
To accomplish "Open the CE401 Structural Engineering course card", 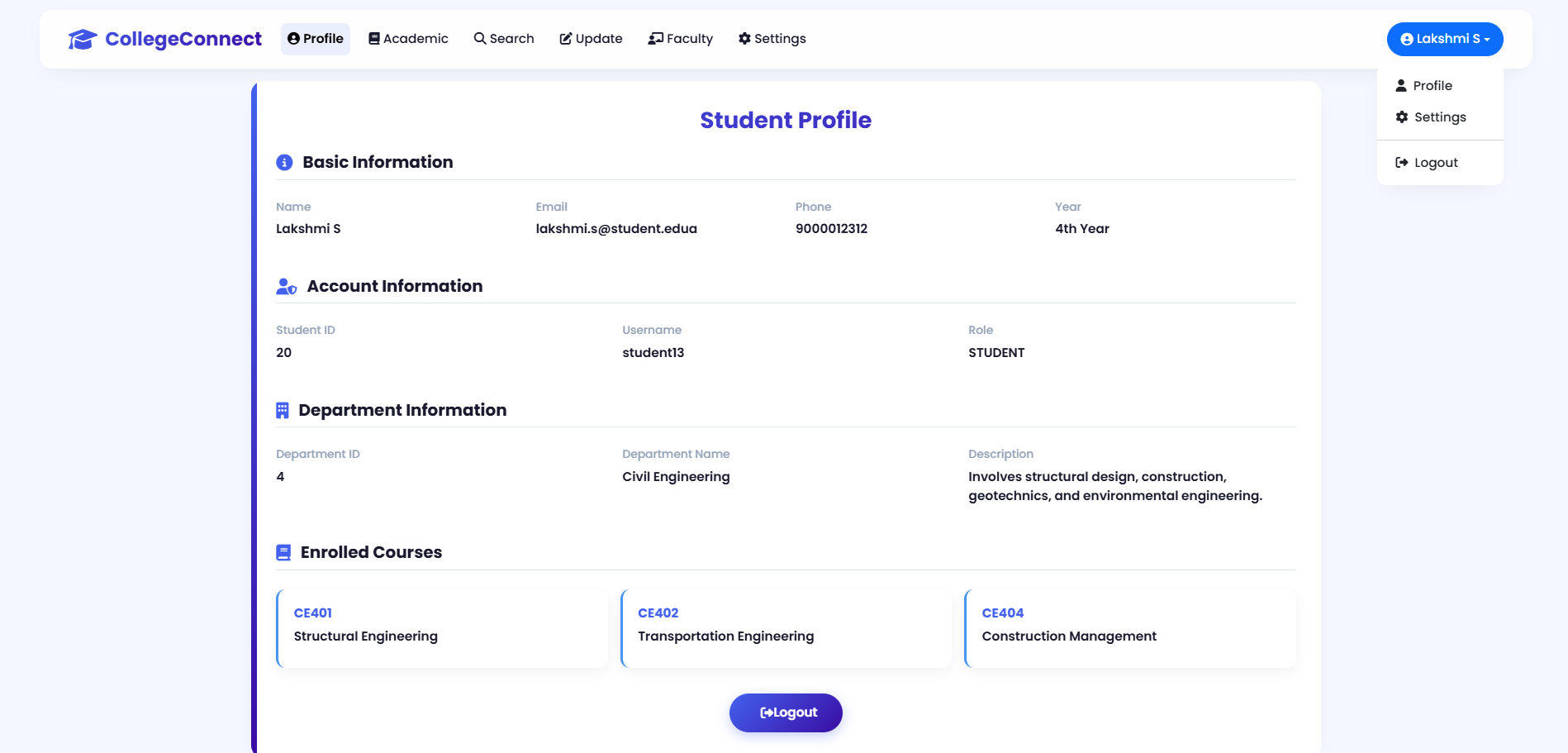I will [x=442, y=629].
